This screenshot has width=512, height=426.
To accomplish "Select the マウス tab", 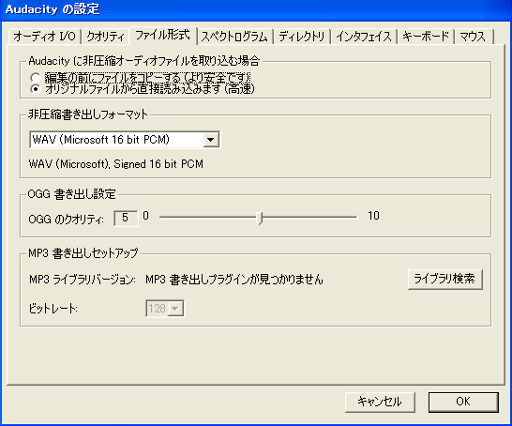I will point(473,36).
